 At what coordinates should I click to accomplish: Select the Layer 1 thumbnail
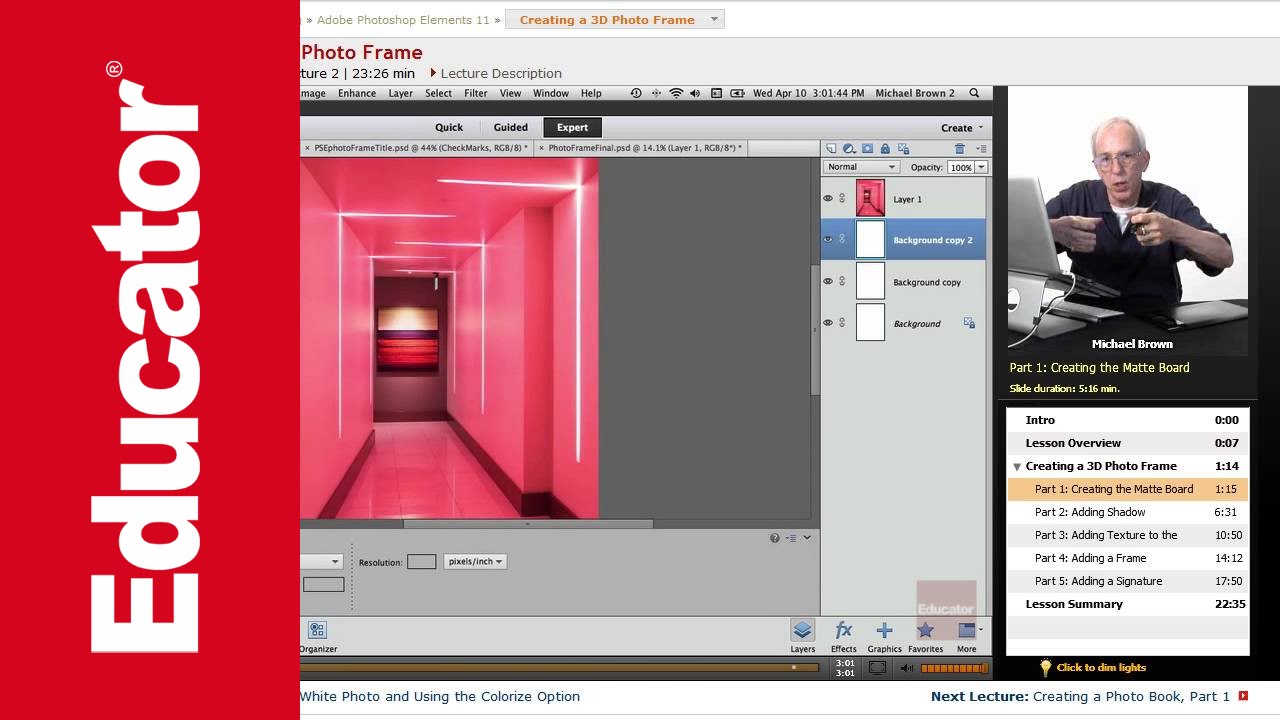(x=870, y=198)
